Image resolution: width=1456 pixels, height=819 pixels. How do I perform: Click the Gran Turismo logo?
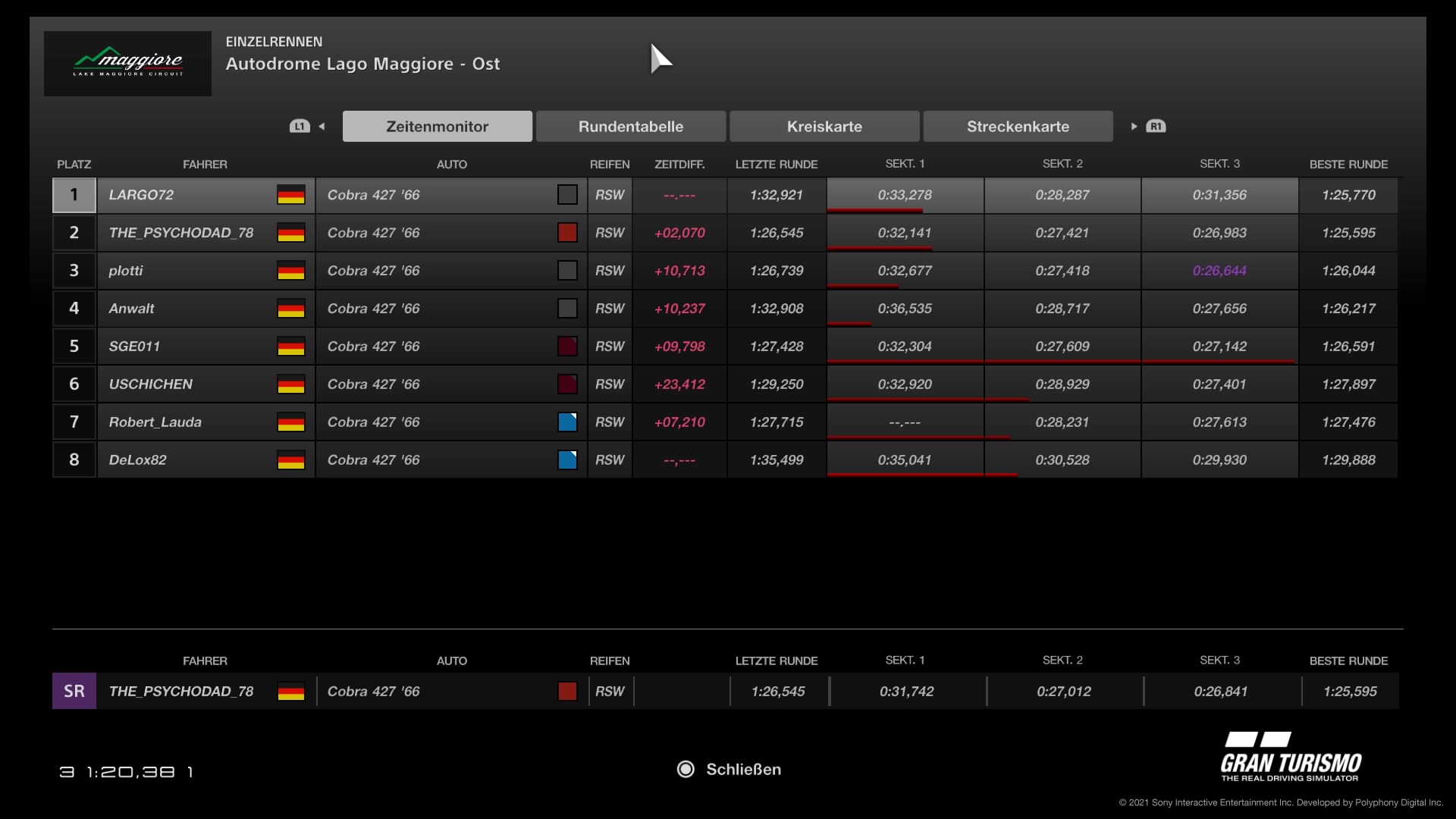(x=1291, y=757)
